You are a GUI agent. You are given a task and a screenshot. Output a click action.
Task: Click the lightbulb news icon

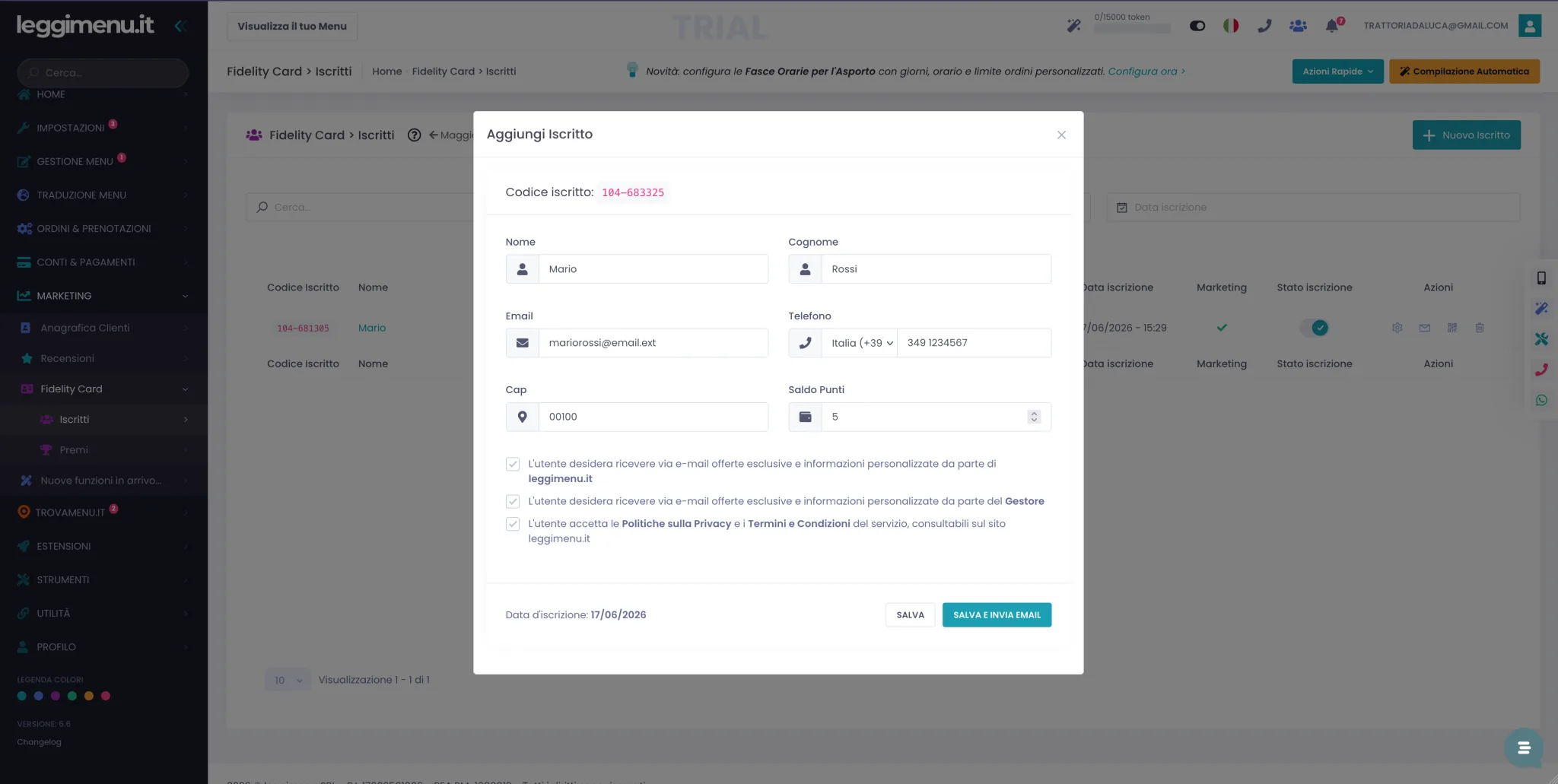[x=631, y=70]
